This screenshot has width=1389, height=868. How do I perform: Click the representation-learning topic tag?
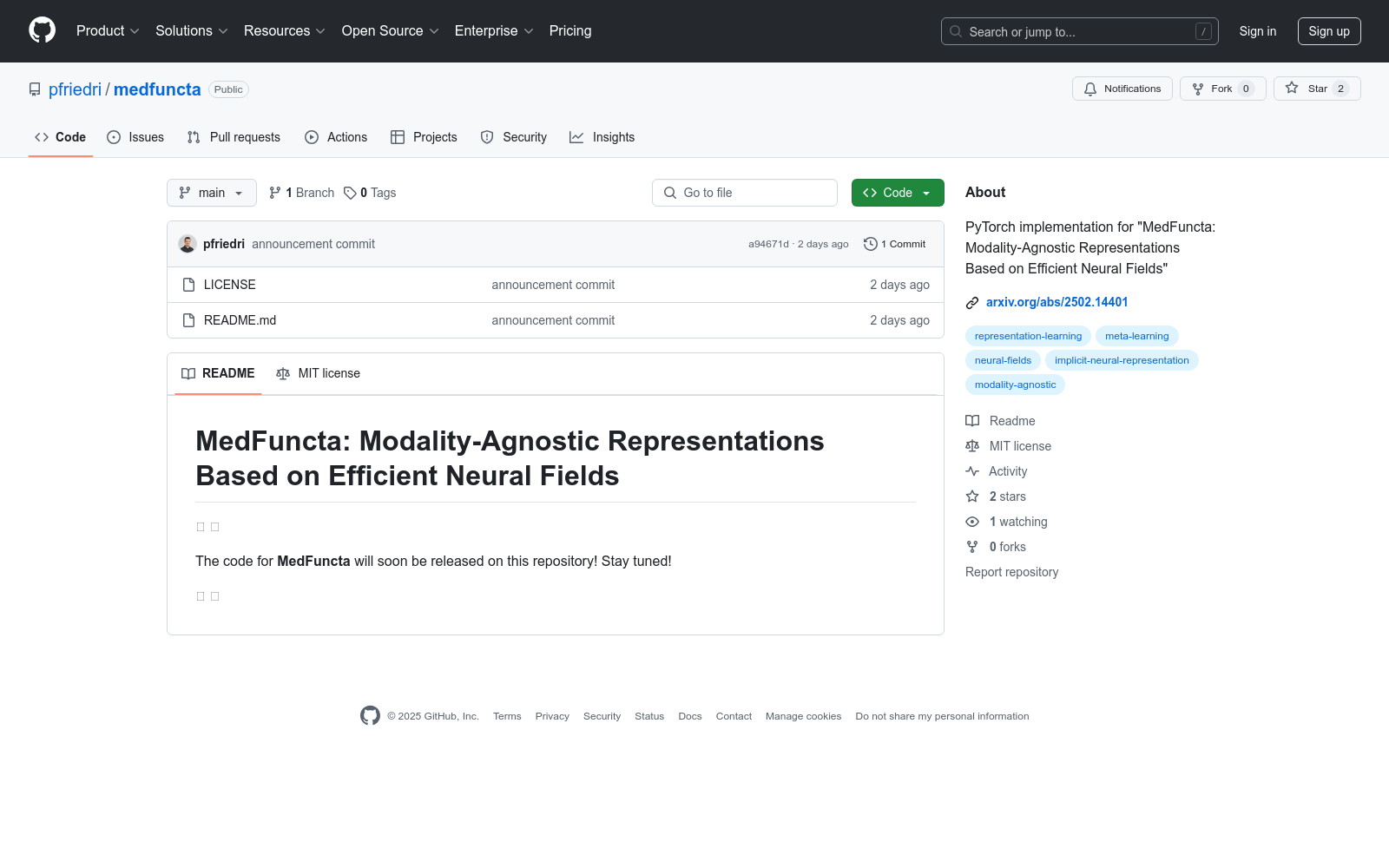[x=1028, y=336]
